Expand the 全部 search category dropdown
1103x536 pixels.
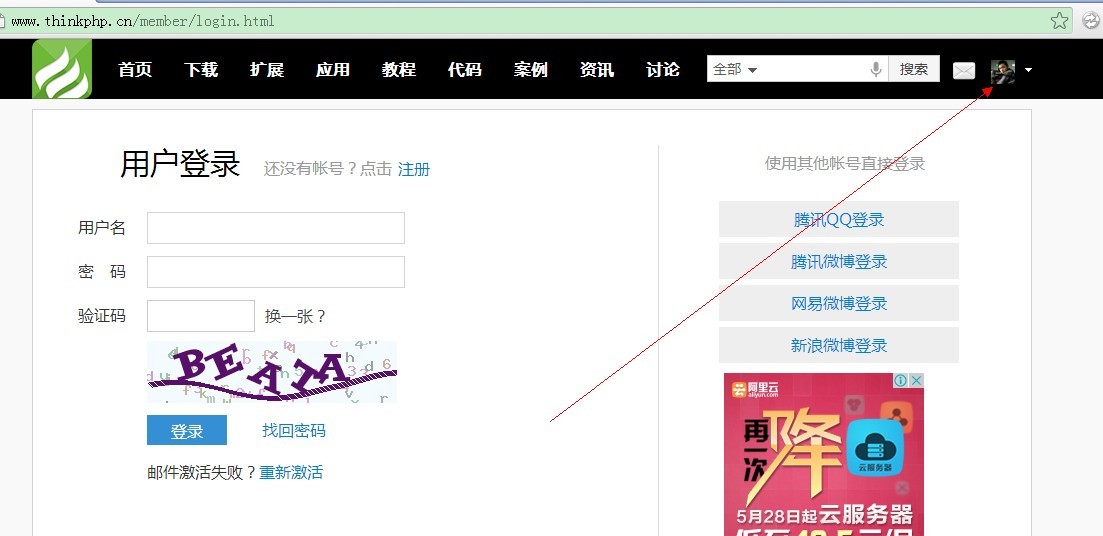(x=735, y=69)
